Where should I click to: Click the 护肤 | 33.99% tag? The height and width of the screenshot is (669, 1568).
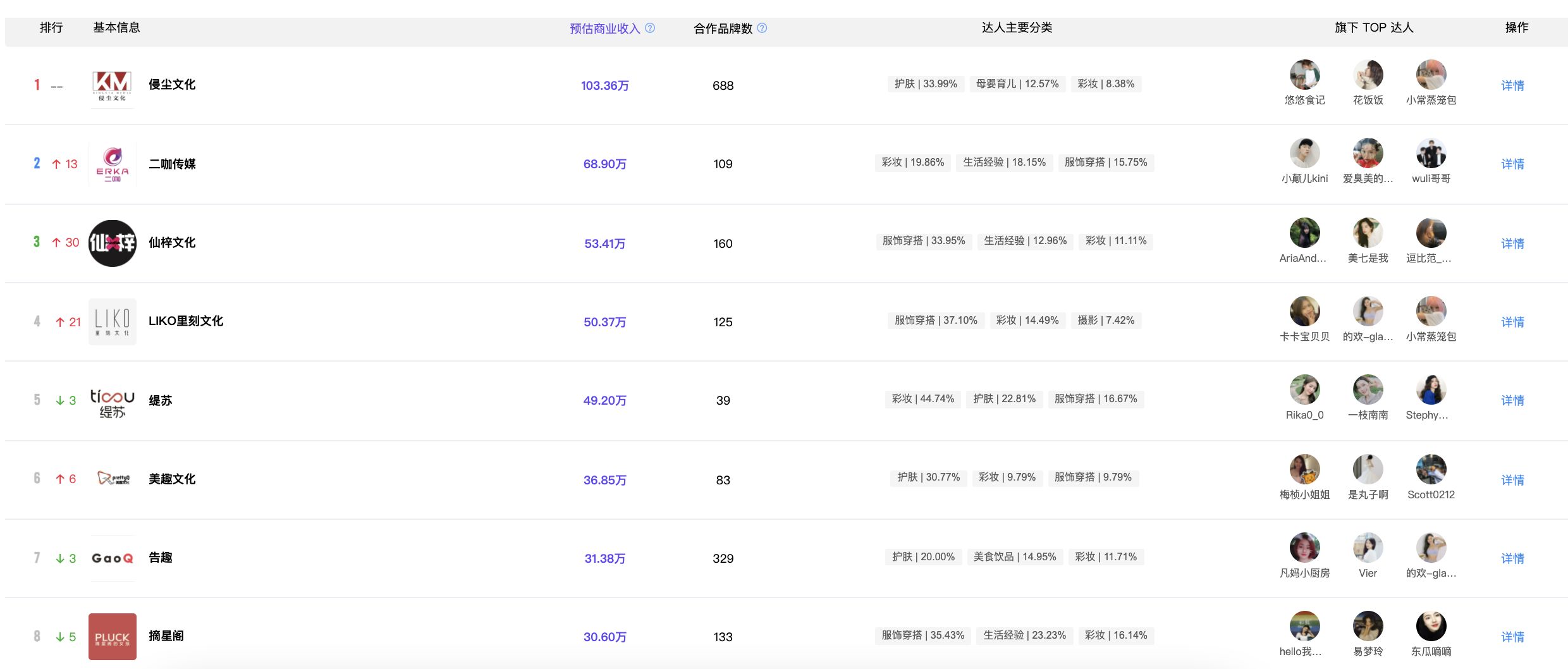tap(926, 83)
